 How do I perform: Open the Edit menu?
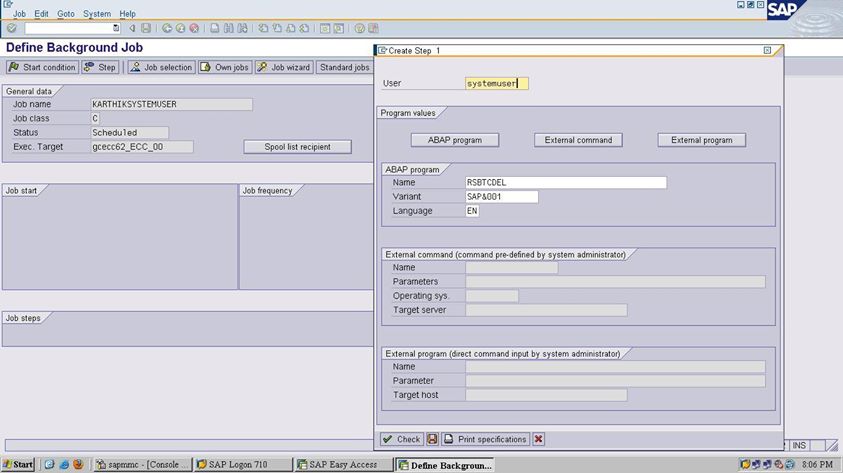[41, 13]
